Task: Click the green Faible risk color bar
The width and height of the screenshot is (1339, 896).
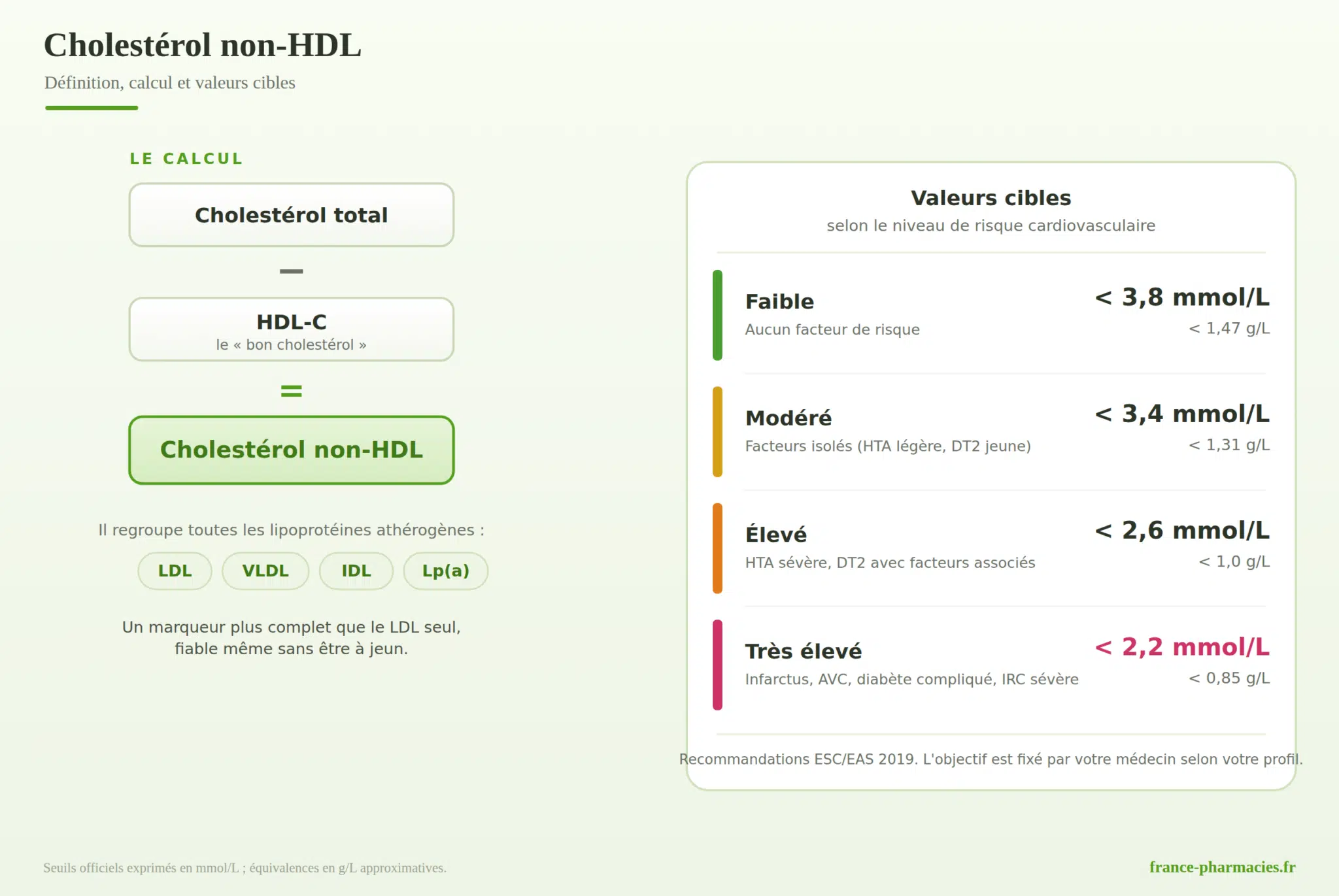Action: click(717, 315)
